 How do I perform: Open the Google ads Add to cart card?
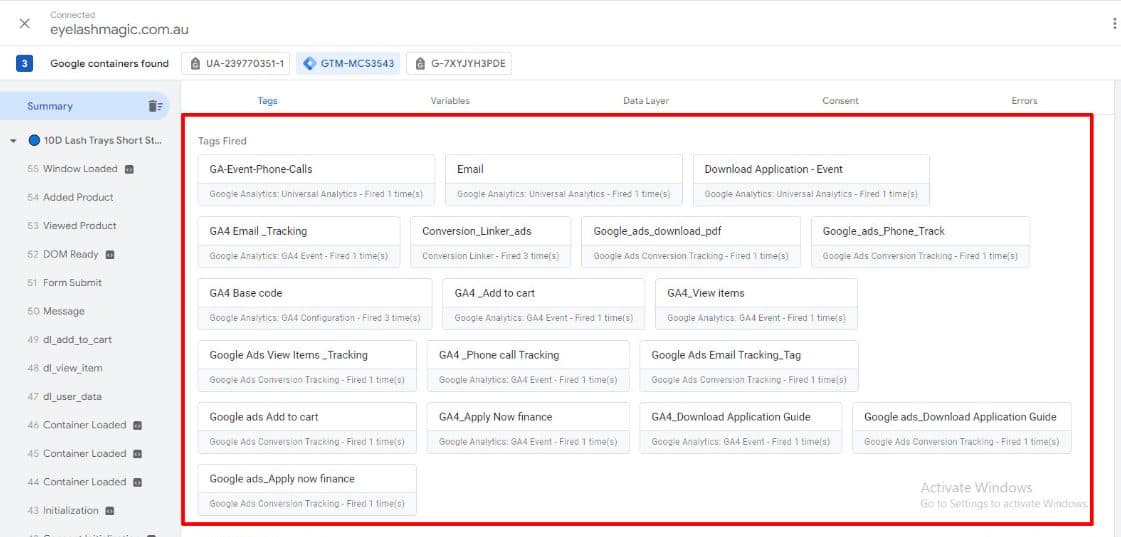[x=307, y=428]
